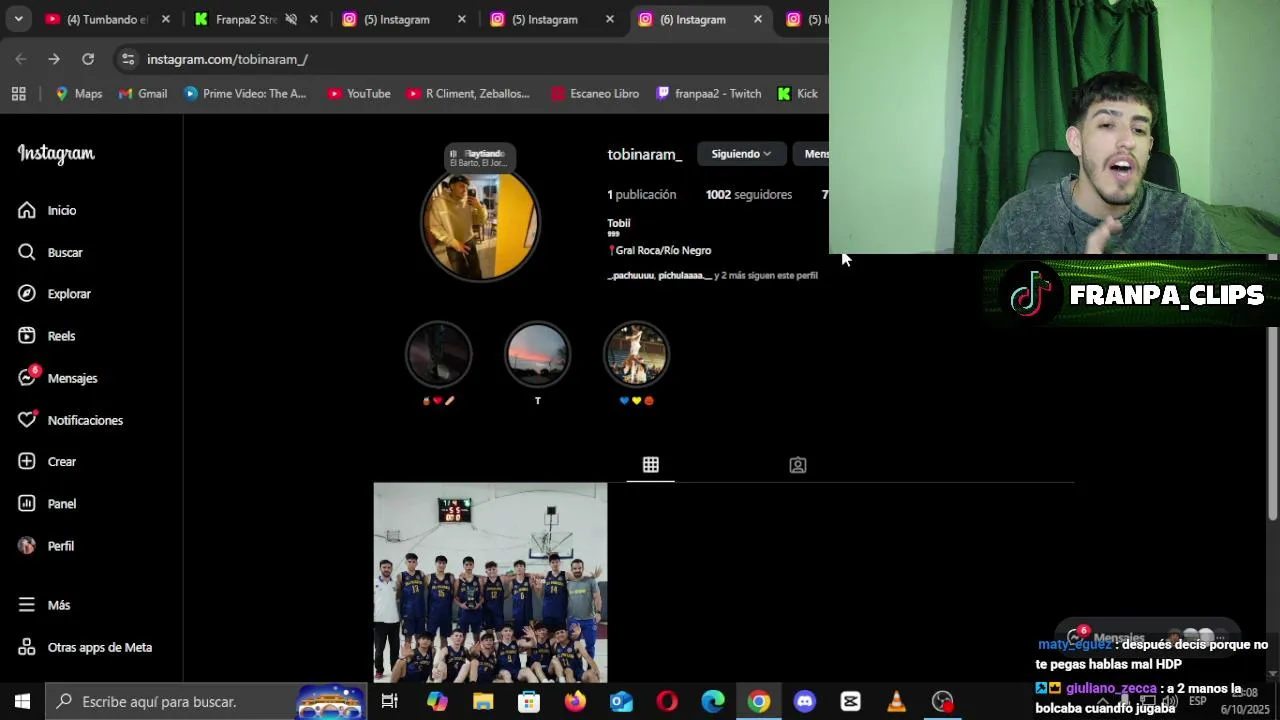
Task: Click site info icon in address bar
Action: click(x=127, y=59)
